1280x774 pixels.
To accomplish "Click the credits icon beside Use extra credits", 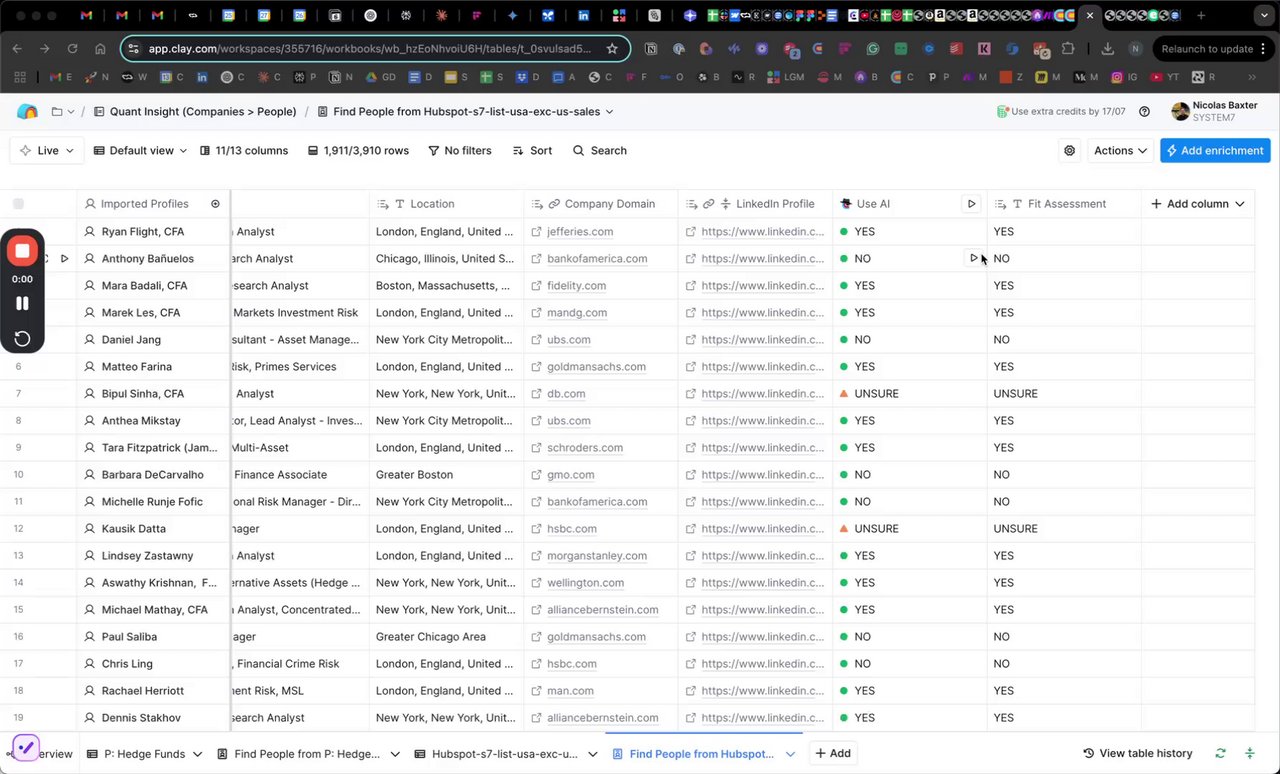I will point(1002,112).
